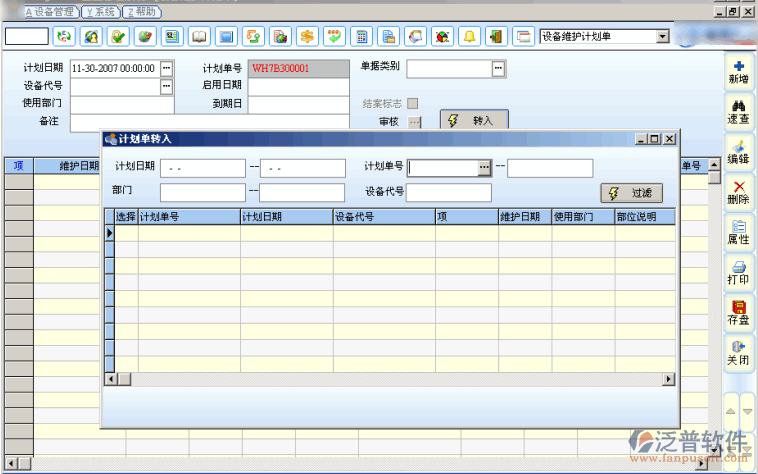This screenshot has height=474, width=758.
Task: Click the 过滤 (Filter) button
Action: pos(631,193)
